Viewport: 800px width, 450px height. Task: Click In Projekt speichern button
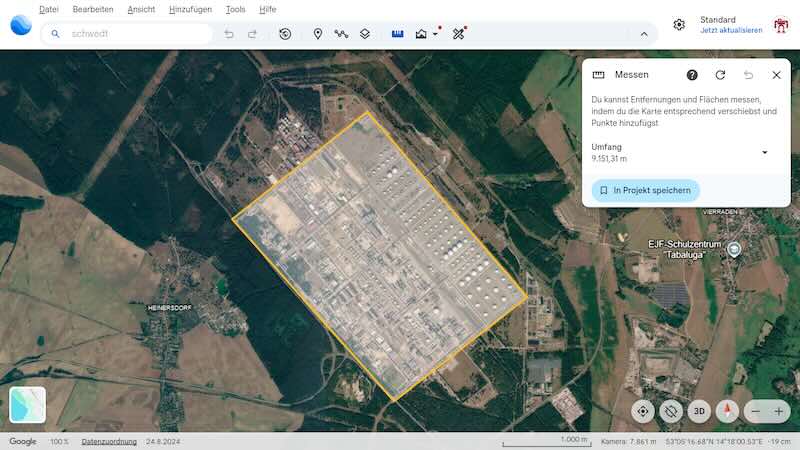coord(645,190)
